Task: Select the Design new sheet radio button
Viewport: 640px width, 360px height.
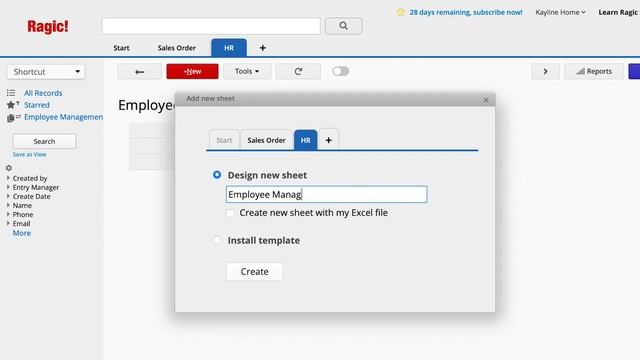Action: pos(217,175)
